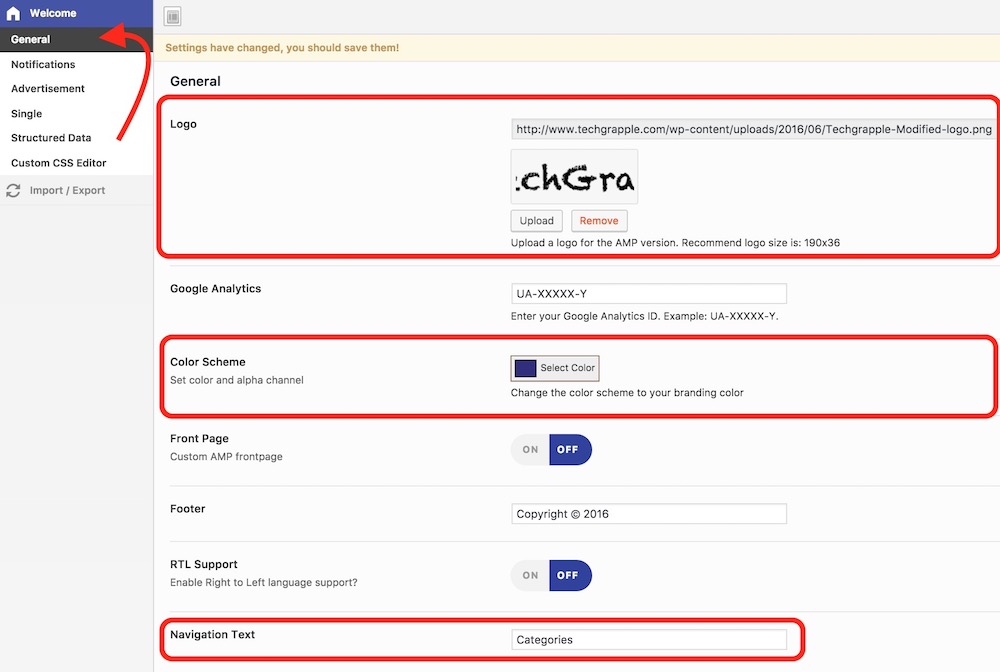
Task: Click the Welcome header tab
Action: 53,14
